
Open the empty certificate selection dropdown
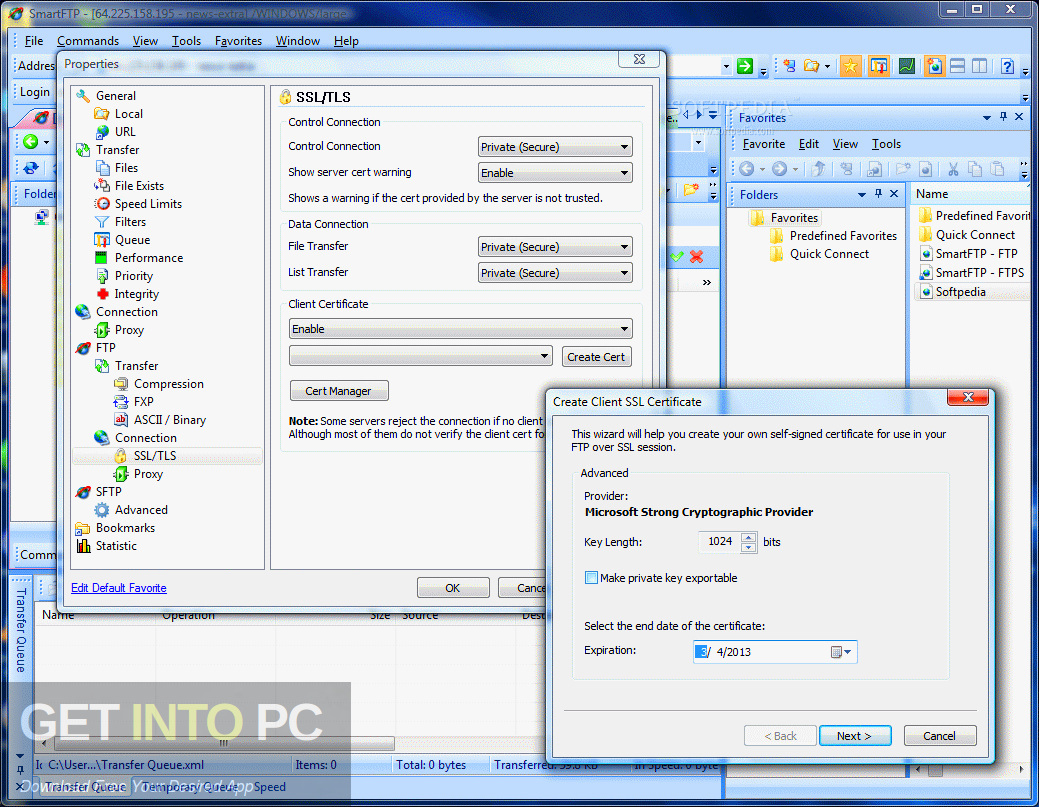[421, 356]
